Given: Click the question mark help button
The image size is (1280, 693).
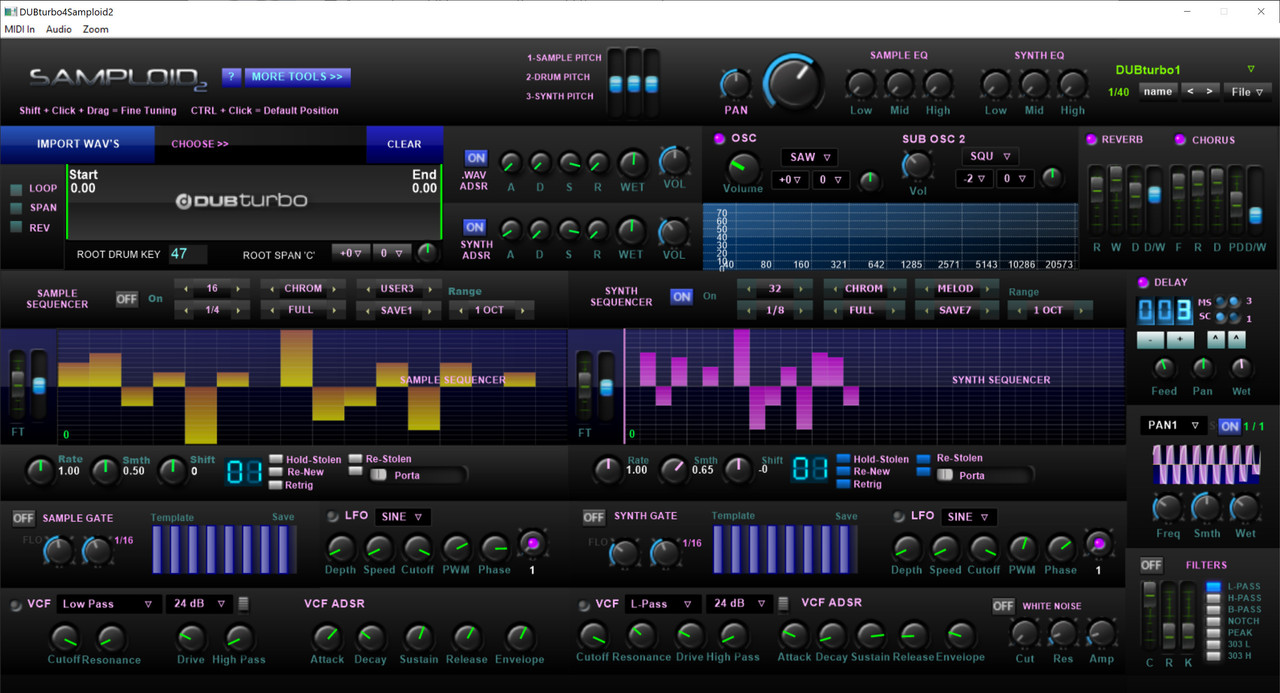Looking at the screenshot, I should (231, 76).
